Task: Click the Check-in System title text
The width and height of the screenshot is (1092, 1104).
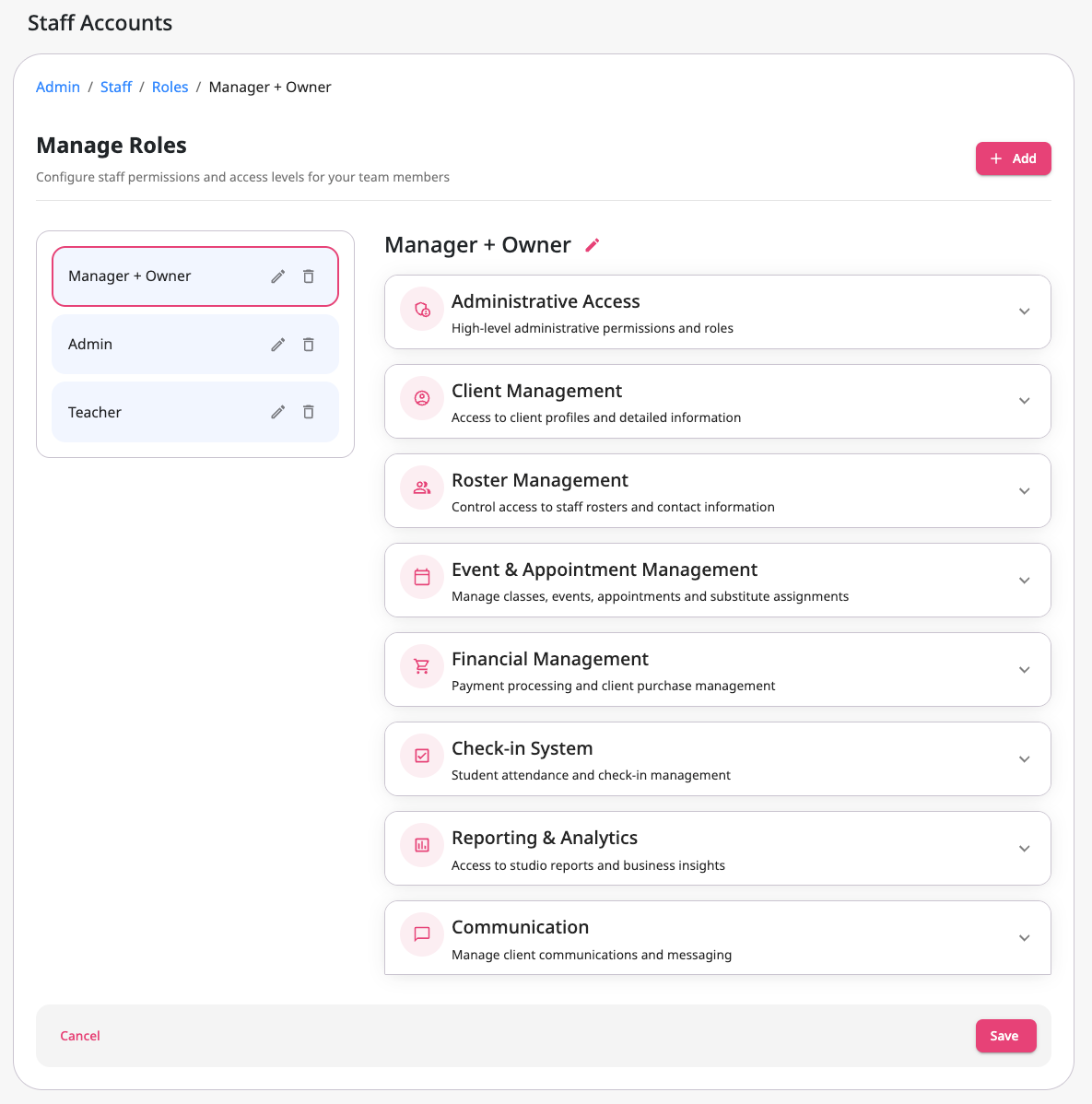Action: coord(522,748)
